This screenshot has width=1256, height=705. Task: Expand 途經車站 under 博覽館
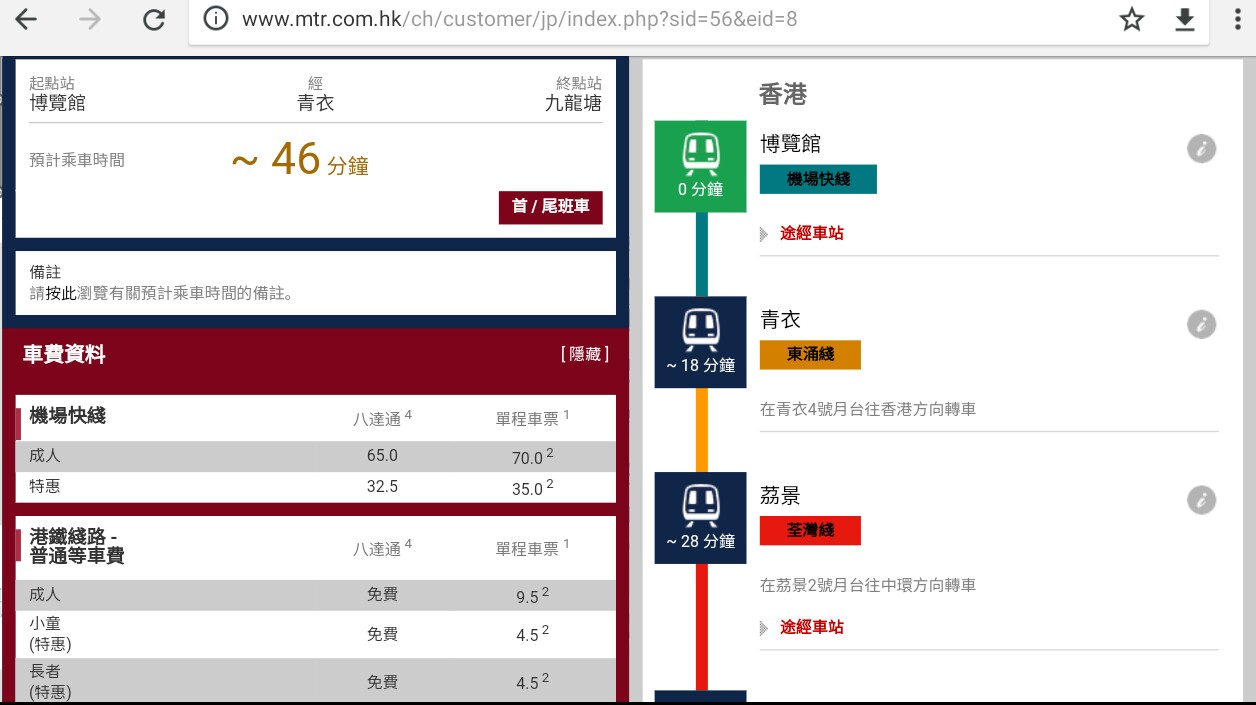(811, 233)
